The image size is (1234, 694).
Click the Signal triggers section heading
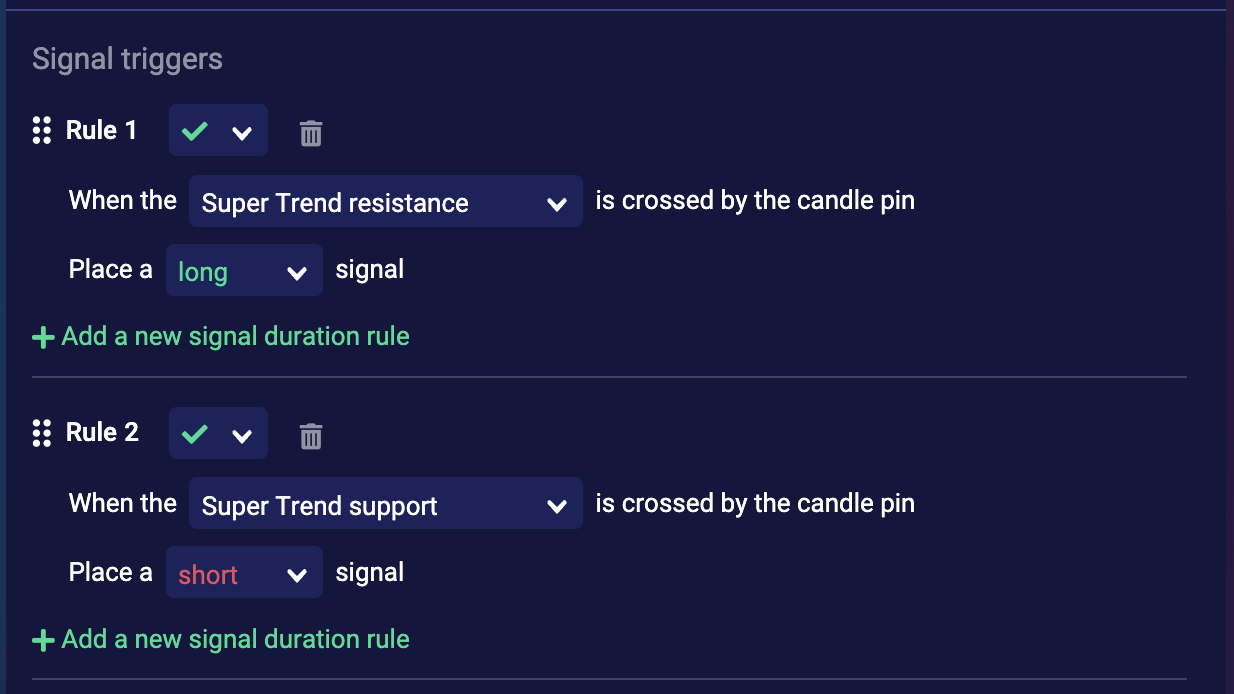[x=127, y=59]
